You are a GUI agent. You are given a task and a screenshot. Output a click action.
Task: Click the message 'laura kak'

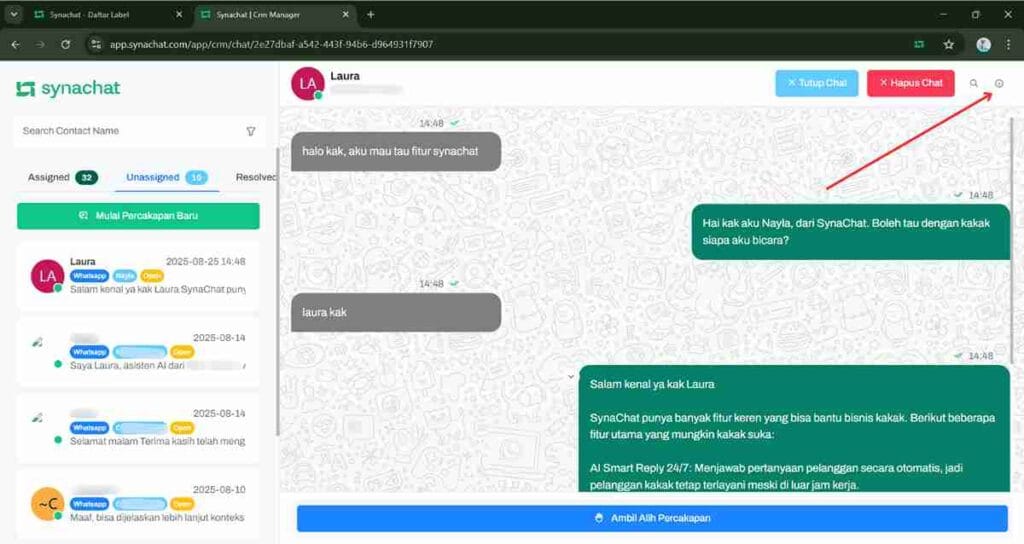396,312
